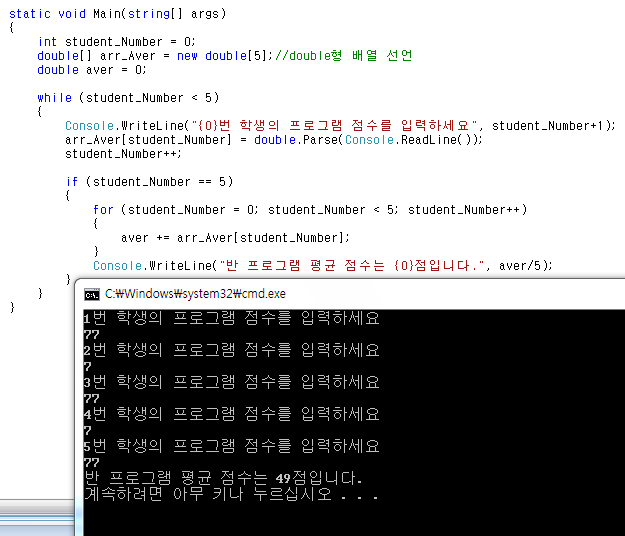This screenshot has width=625, height=536.
Task: Click Console.WriteLine with '평균 점수는' string
Action: (x=323, y=265)
